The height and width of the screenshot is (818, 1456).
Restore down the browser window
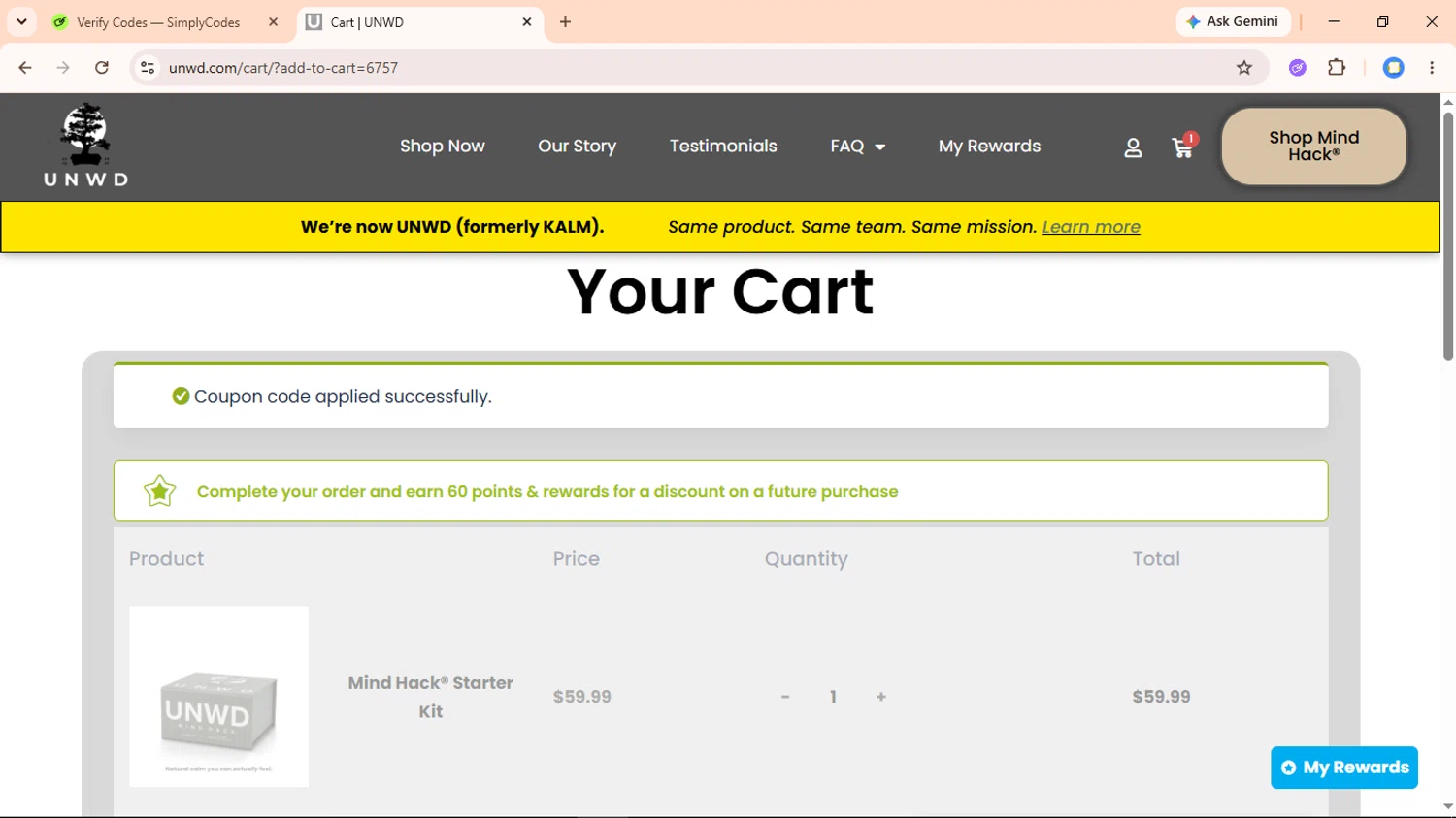click(1382, 21)
